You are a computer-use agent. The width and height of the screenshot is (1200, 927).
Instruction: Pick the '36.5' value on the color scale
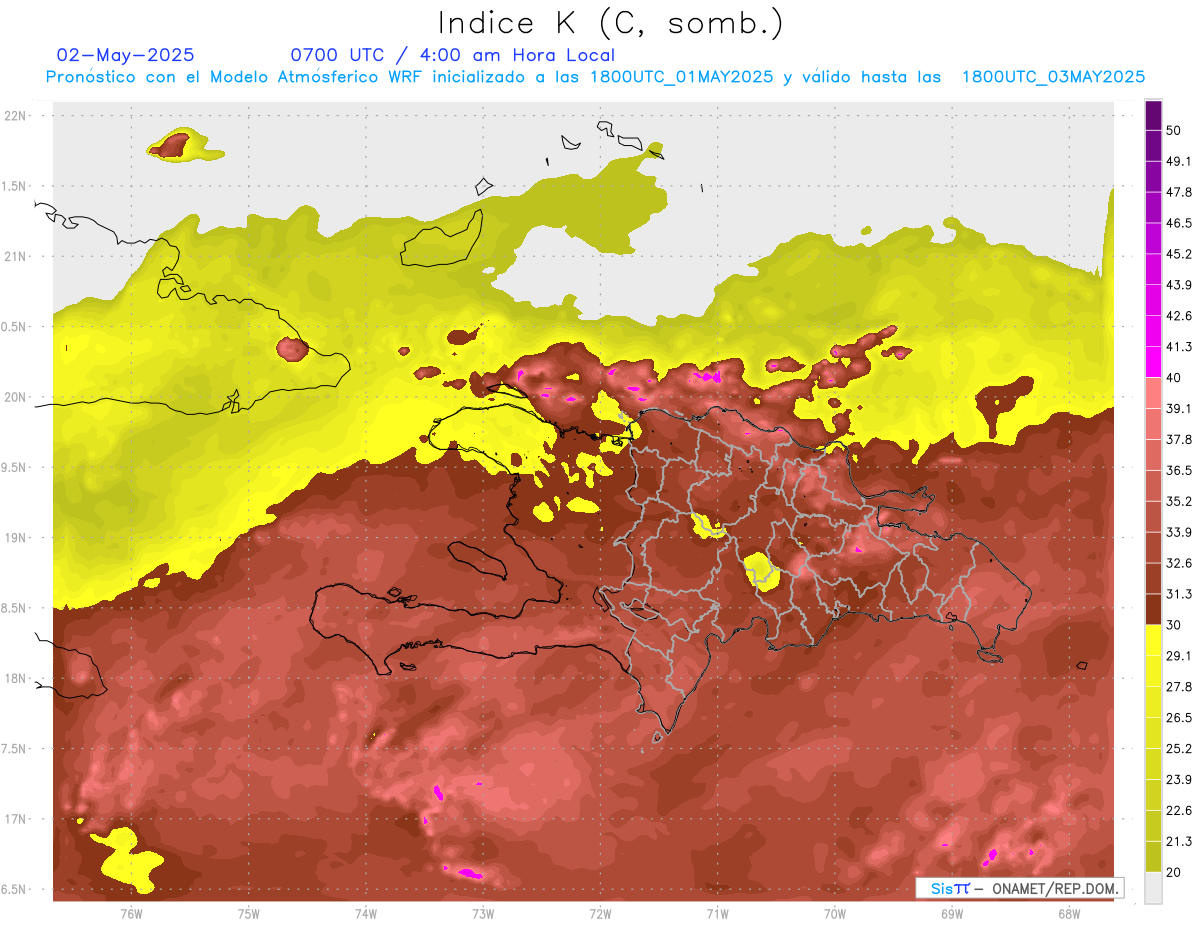tap(1178, 470)
